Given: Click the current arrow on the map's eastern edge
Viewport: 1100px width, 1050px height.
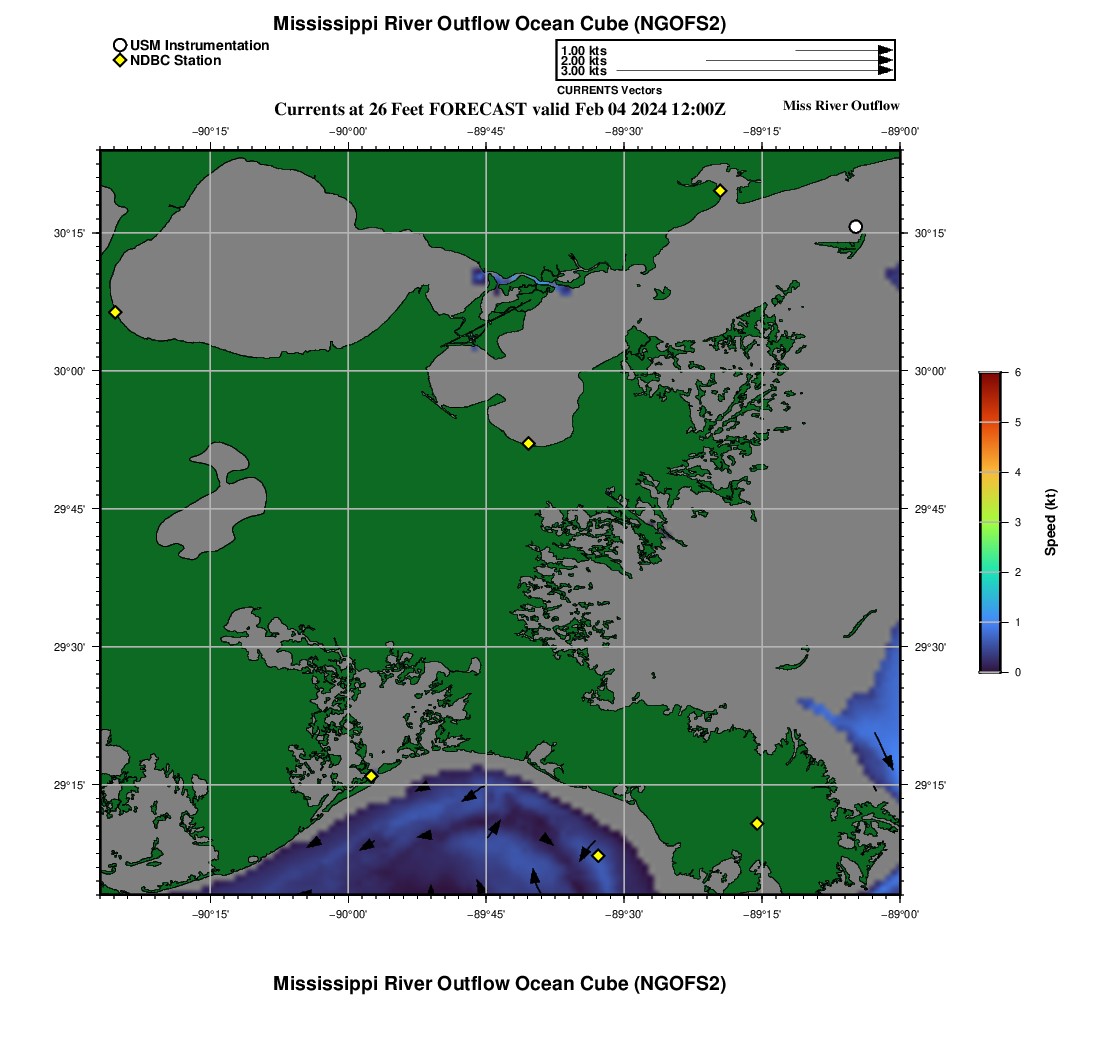Looking at the screenshot, I should pos(884,750).
